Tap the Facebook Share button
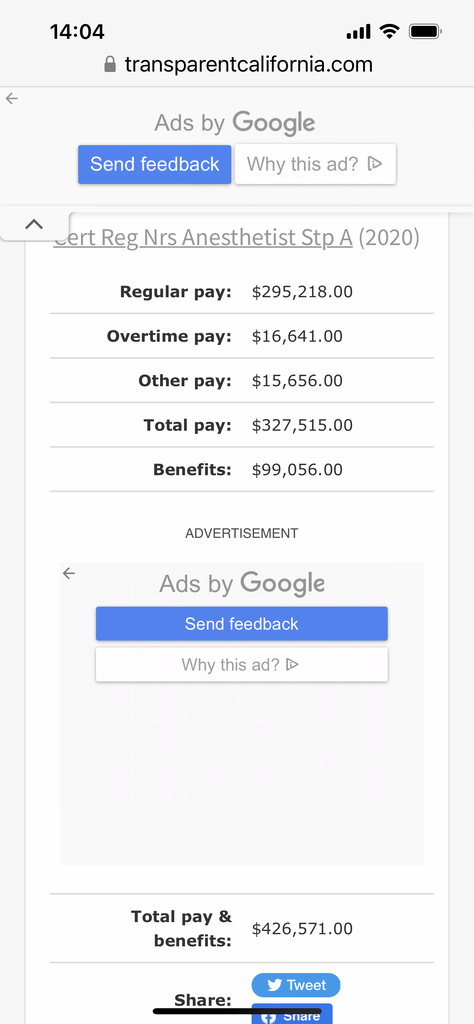 (x=292, y=1014)
